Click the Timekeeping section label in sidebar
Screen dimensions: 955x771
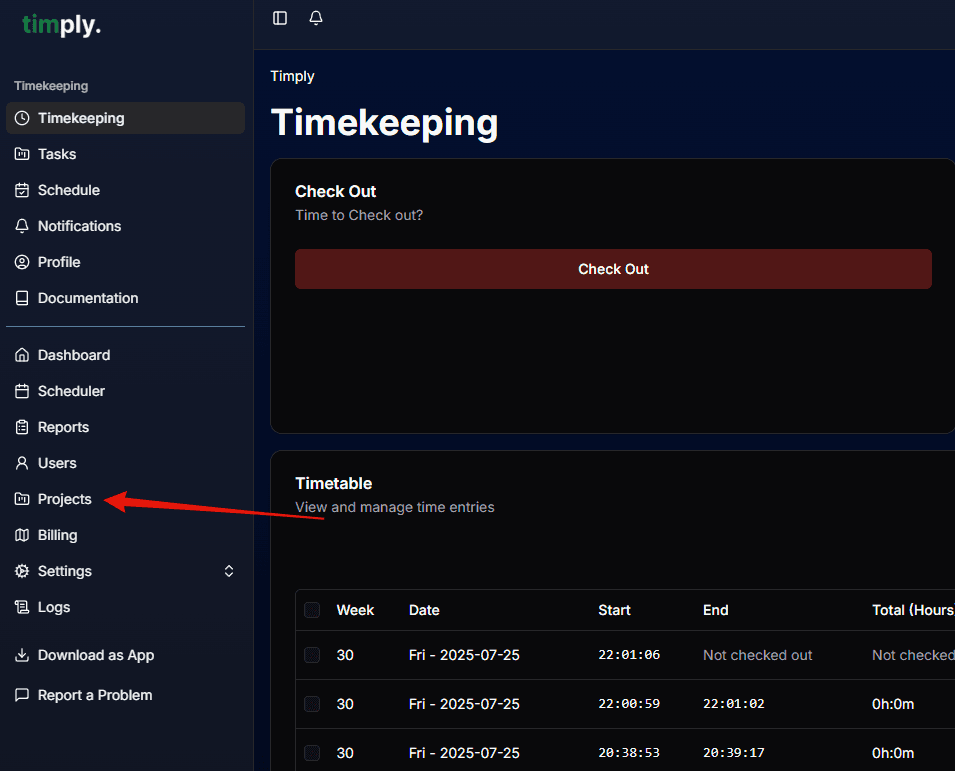(51, 86)
